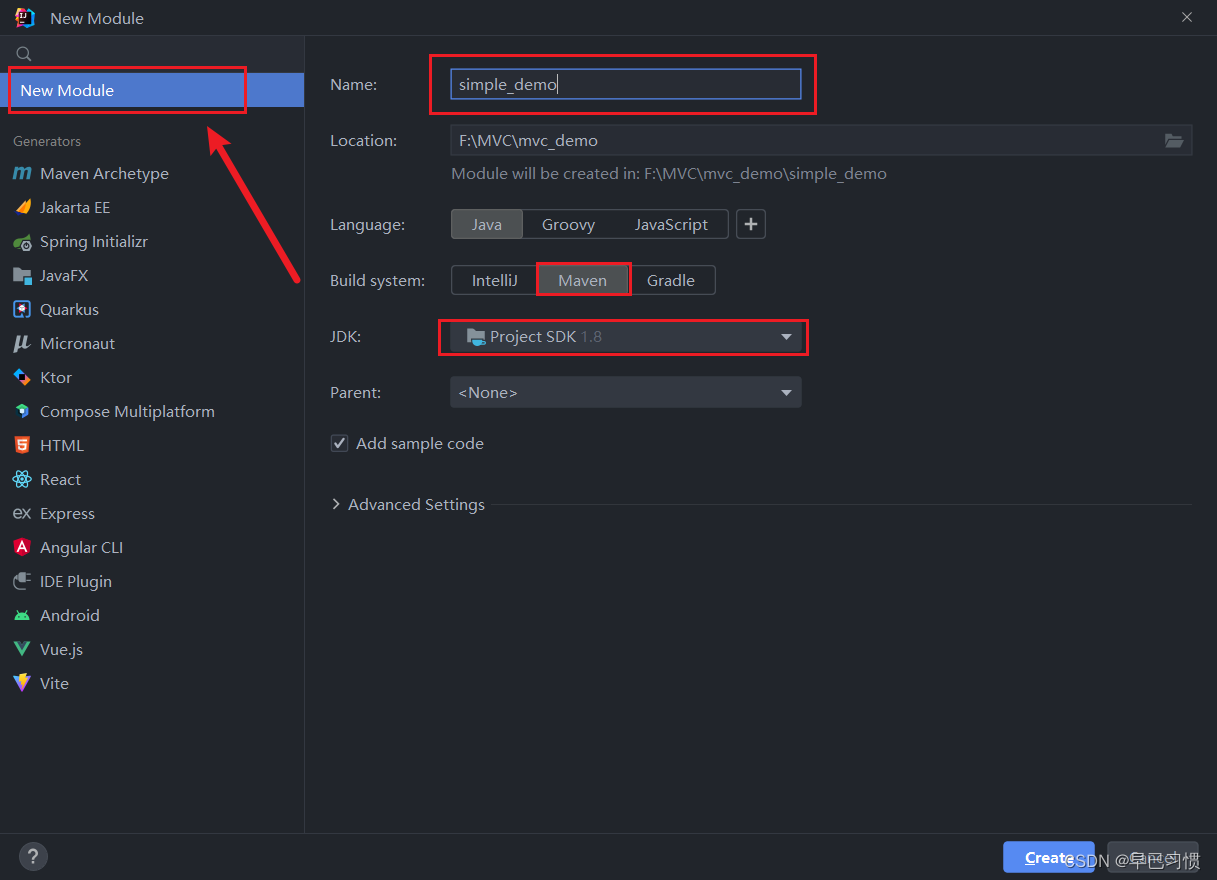Close the New Module dialog

(x=1187, y=17)
